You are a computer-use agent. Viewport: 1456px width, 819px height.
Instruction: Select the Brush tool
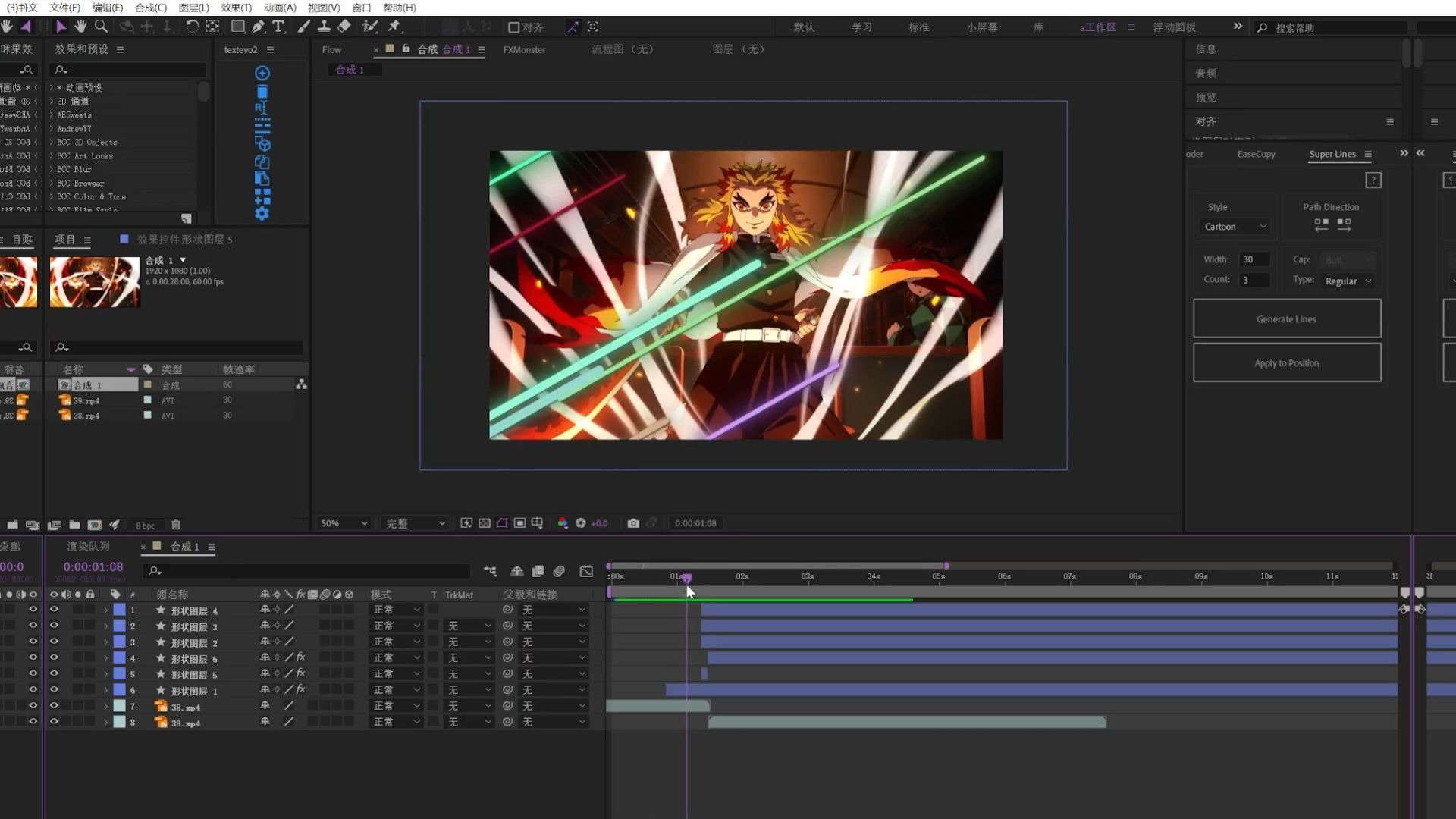point(303,27)
